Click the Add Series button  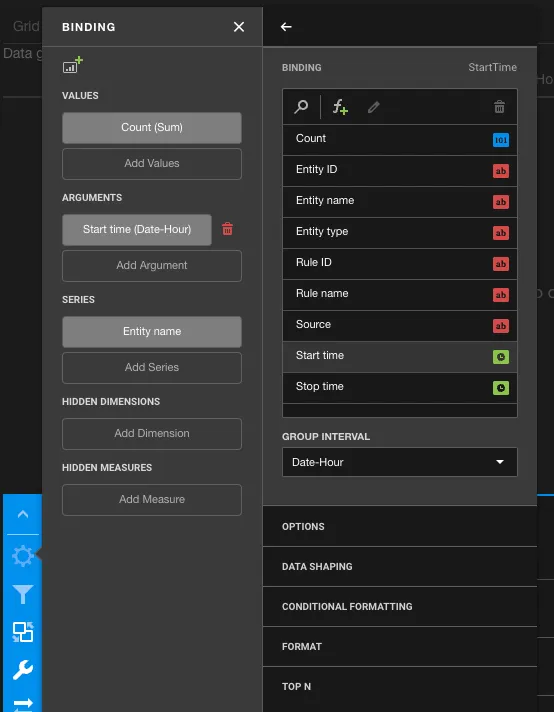152,367
